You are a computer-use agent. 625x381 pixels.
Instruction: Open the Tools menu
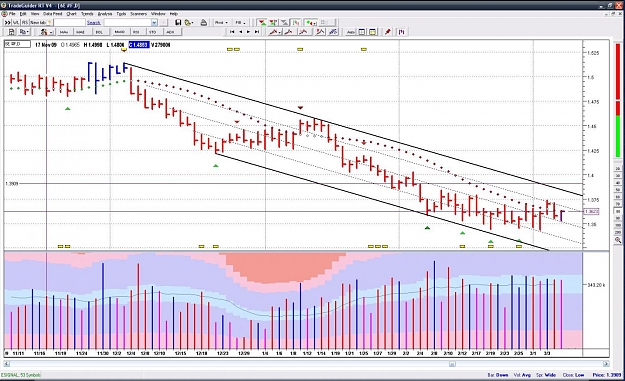(121, 14)
